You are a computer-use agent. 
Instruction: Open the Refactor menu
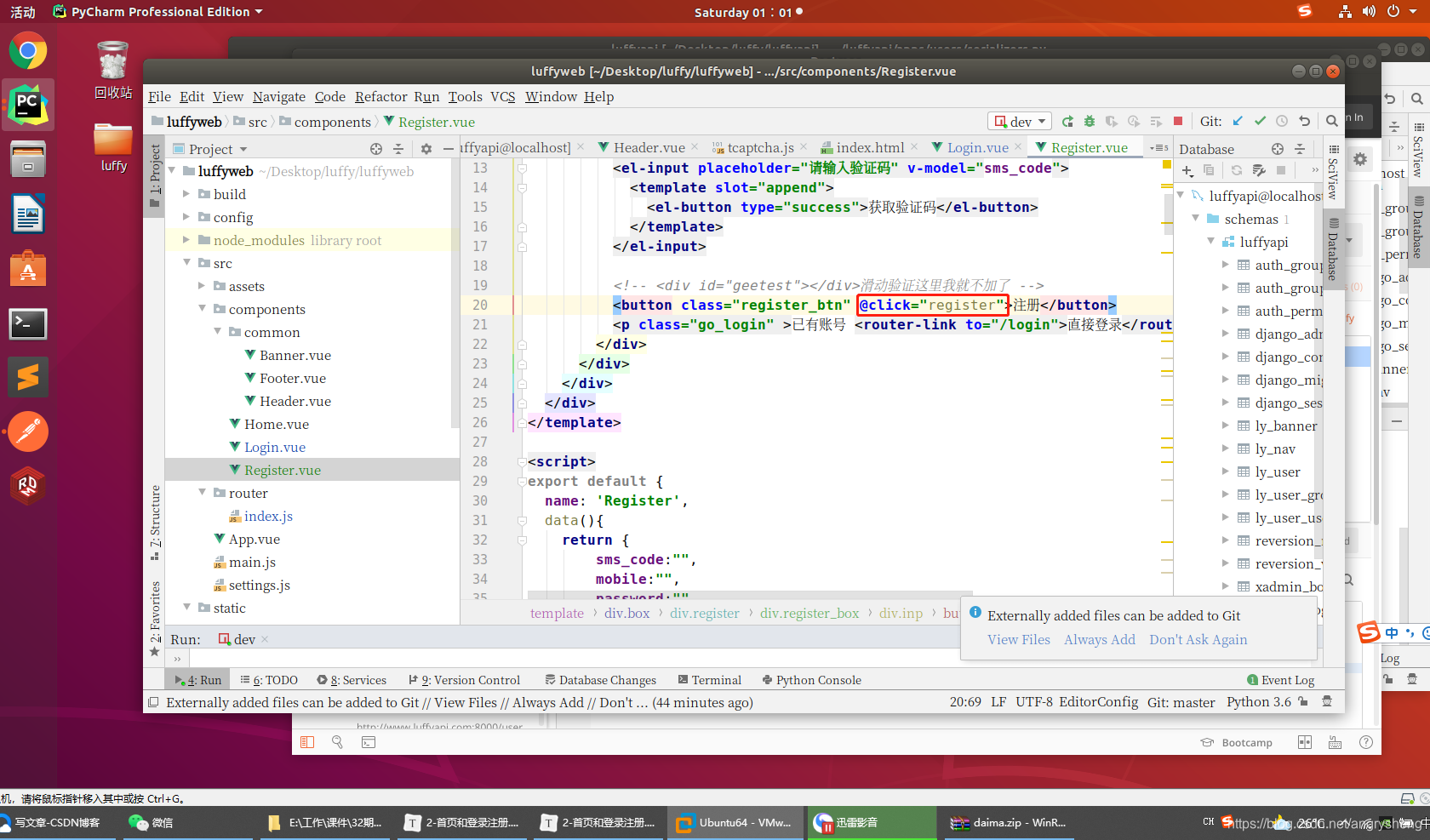click(x=380, y=97)
